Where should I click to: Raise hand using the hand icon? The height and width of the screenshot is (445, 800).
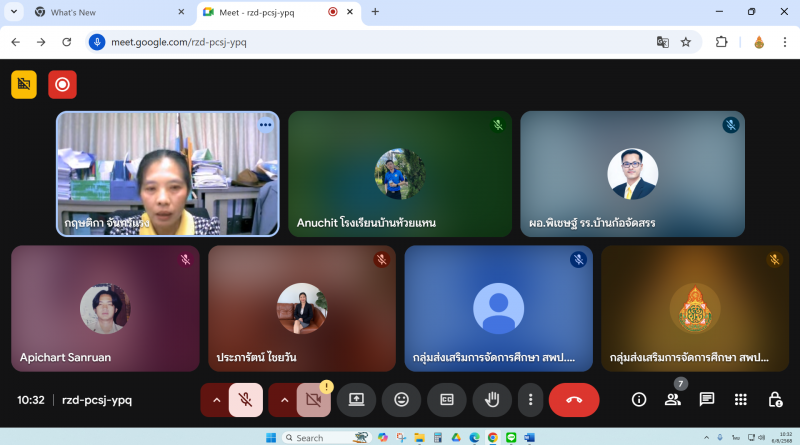492,399
